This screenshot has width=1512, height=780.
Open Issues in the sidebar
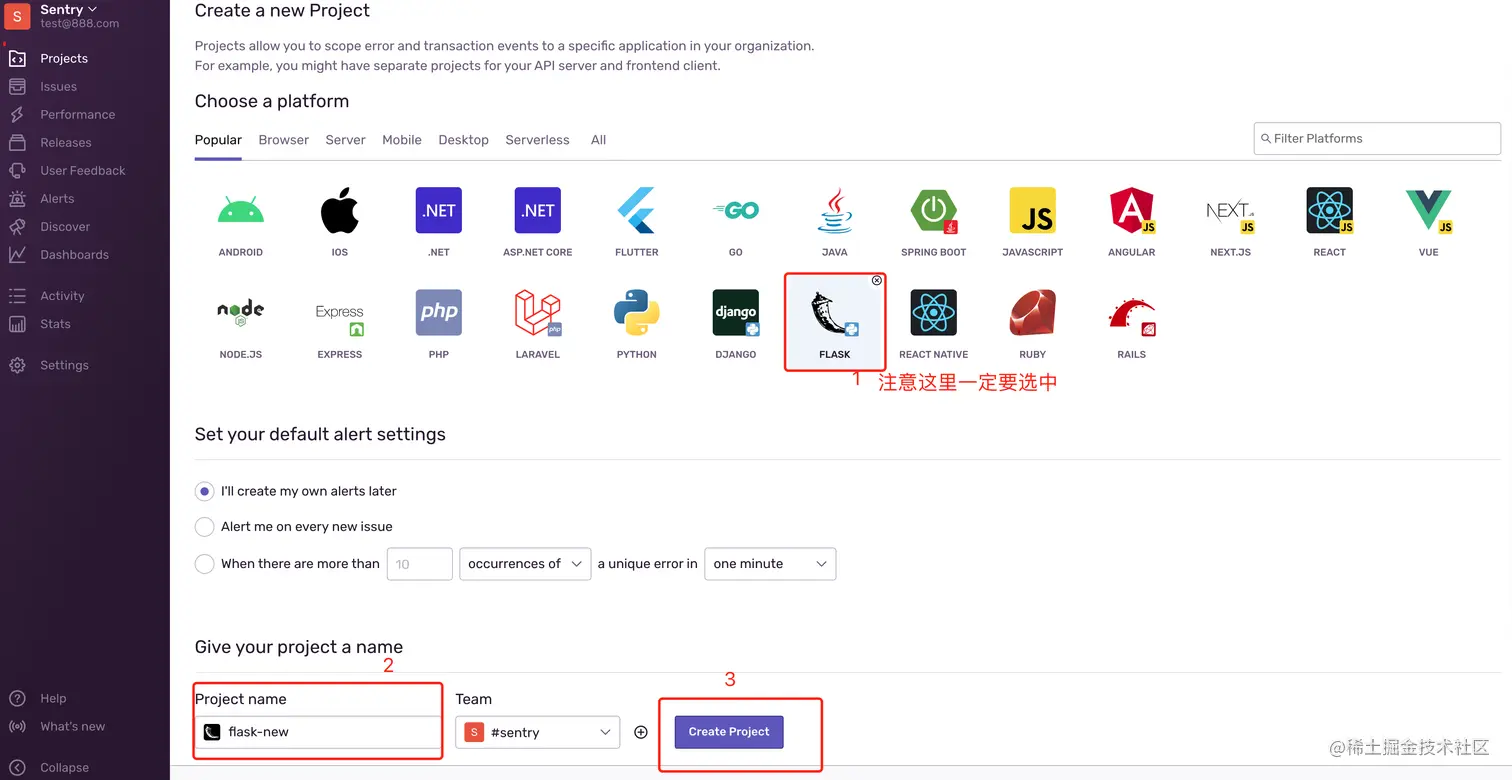(58, 86)
